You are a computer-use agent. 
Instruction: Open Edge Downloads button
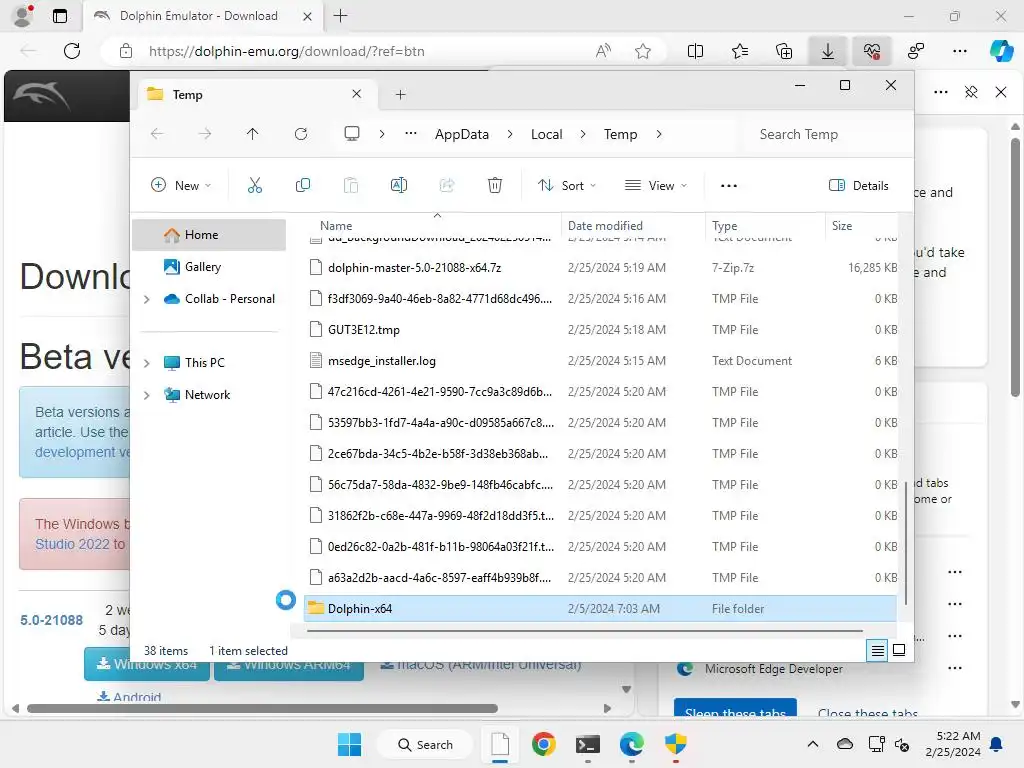click(827, 51)
